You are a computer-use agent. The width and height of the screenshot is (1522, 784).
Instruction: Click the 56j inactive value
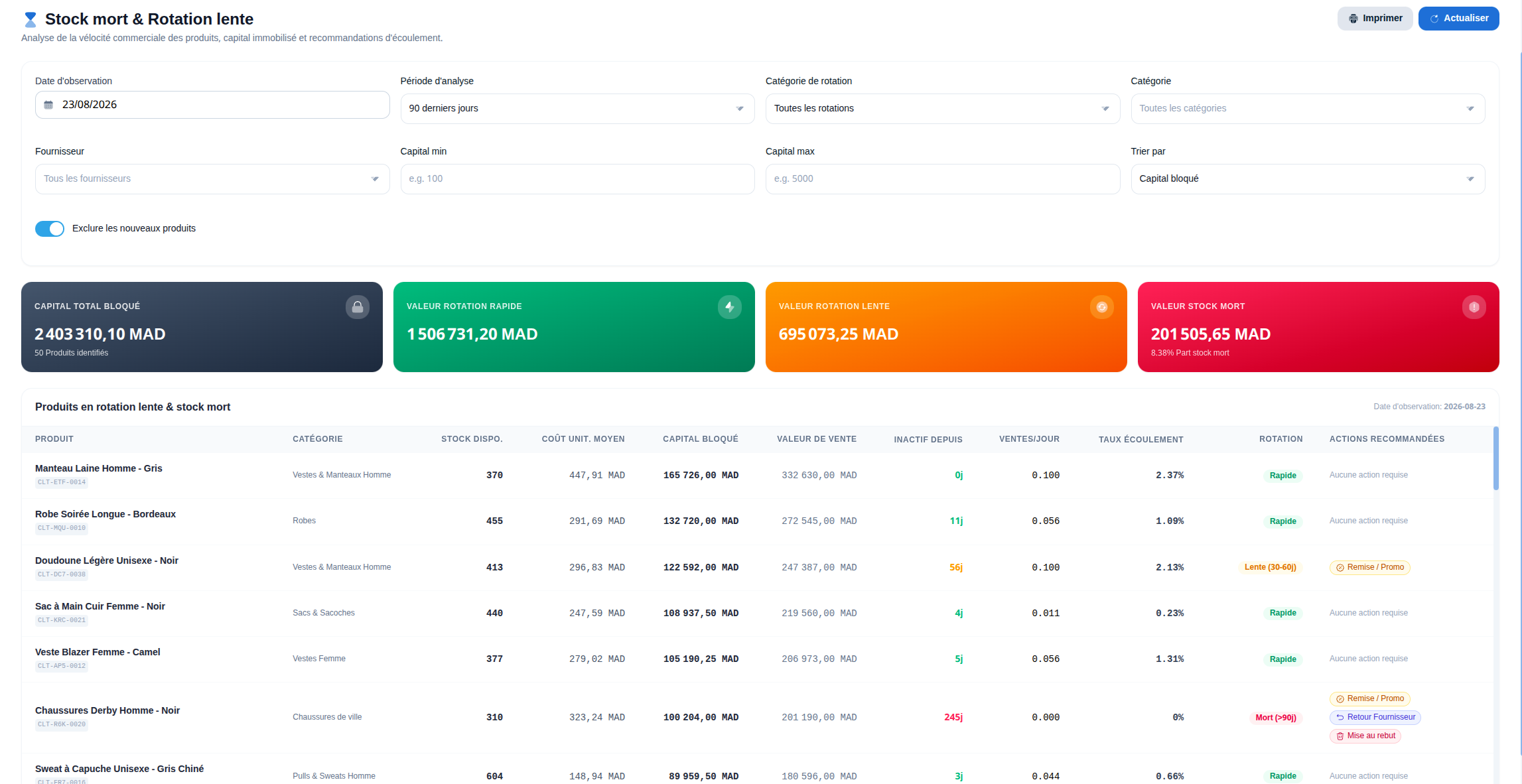[956, 568]
